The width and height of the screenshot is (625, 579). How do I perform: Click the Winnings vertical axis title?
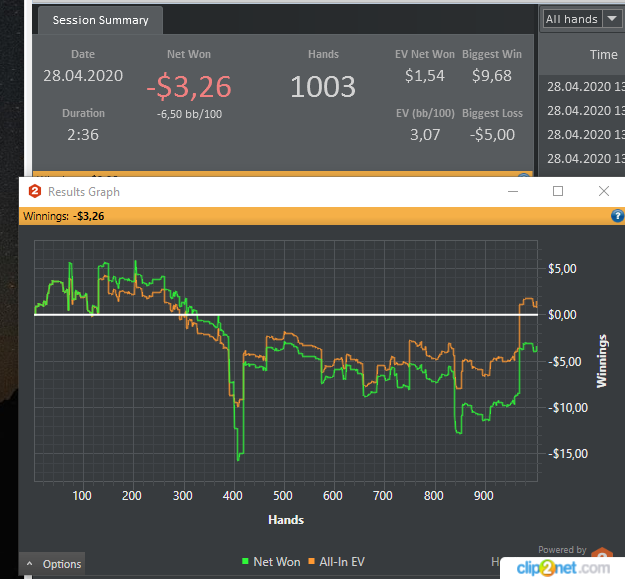[601, 361]
